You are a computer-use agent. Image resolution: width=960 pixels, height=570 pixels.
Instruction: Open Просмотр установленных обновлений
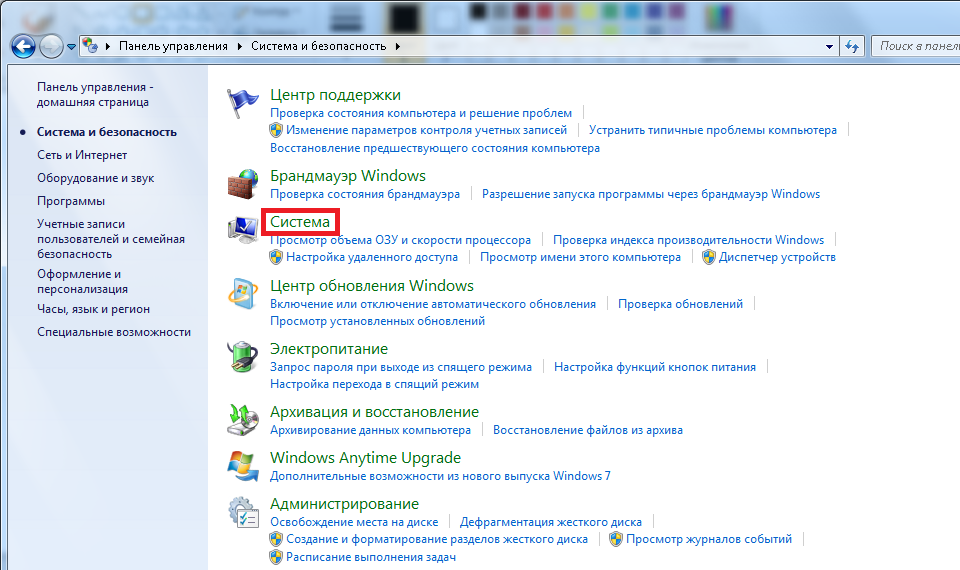[x=377, y=321]
